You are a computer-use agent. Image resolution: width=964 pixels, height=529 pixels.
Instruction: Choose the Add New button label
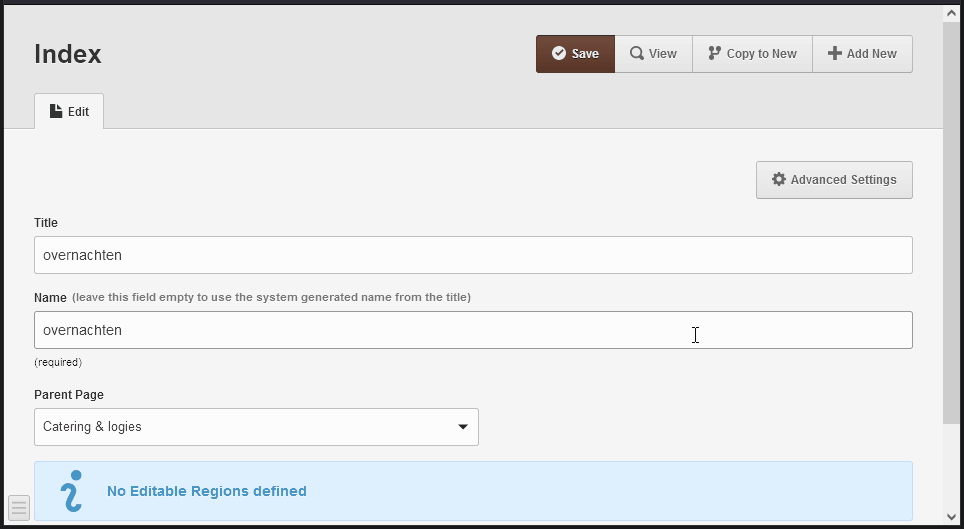point(872,54)
